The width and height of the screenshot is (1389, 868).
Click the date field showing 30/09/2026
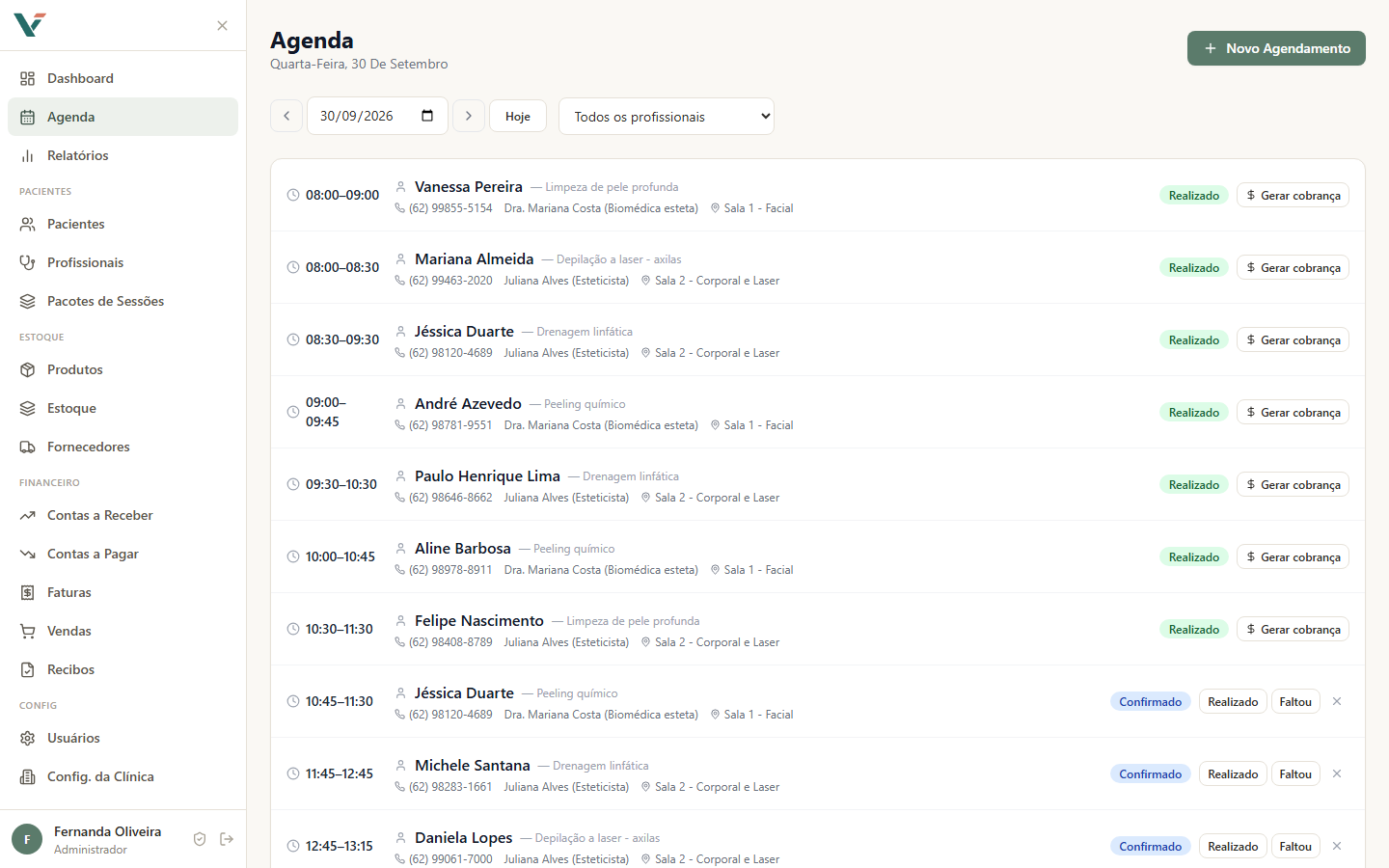click(377, 116)
